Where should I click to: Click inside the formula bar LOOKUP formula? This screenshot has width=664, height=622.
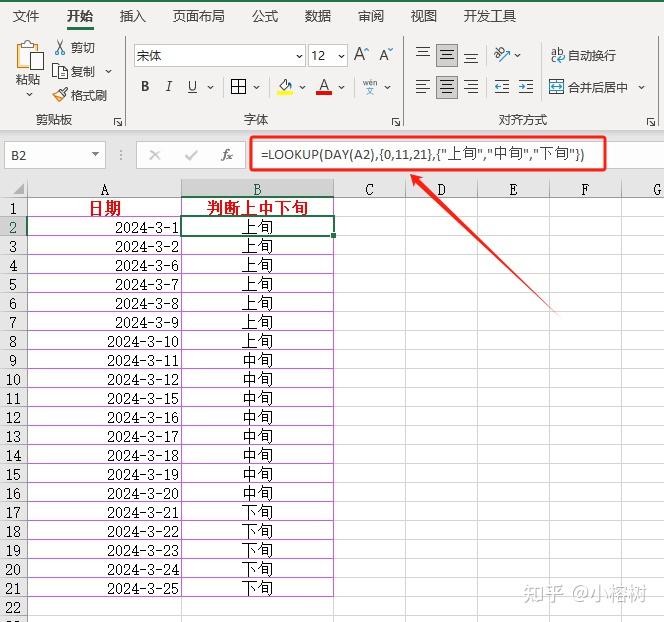423,154
